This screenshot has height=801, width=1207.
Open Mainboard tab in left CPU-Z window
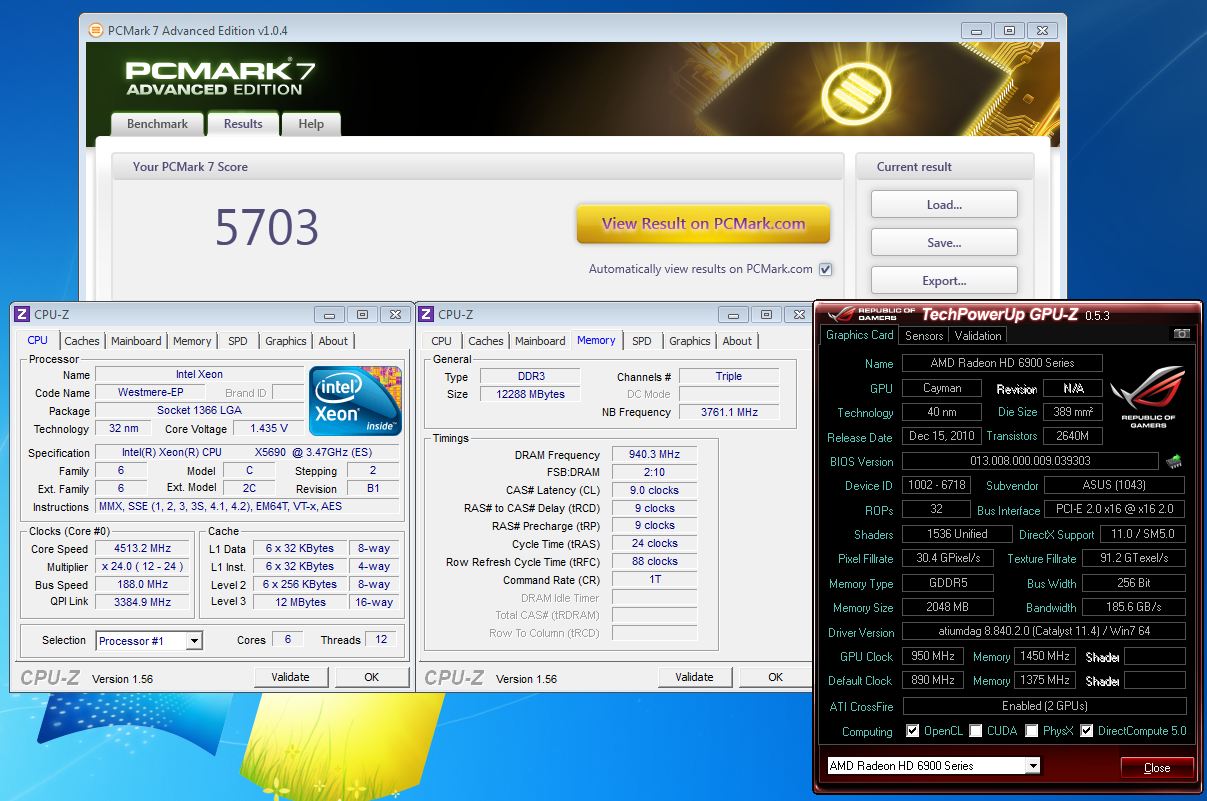136,341
